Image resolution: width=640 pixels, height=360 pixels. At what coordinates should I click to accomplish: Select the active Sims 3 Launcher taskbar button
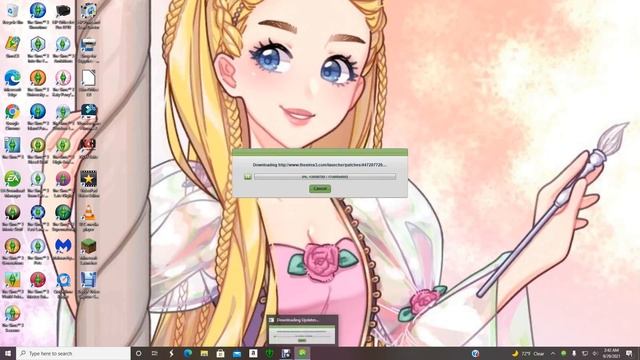click(302, 353)
